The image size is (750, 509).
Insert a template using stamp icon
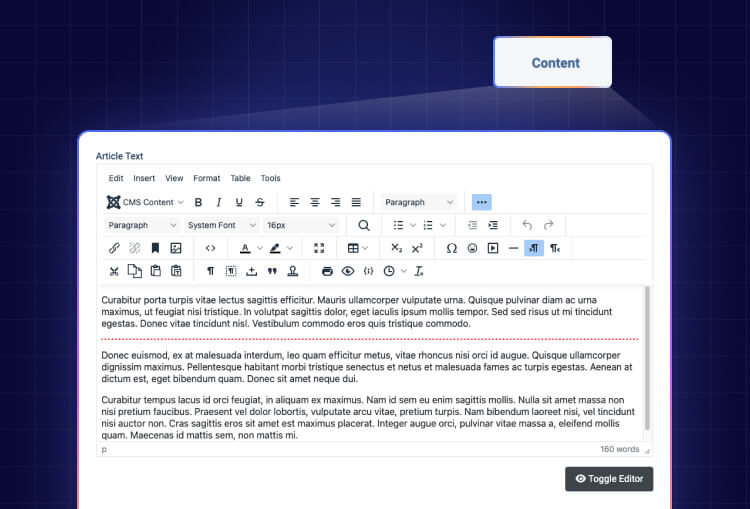click(293, 271)
